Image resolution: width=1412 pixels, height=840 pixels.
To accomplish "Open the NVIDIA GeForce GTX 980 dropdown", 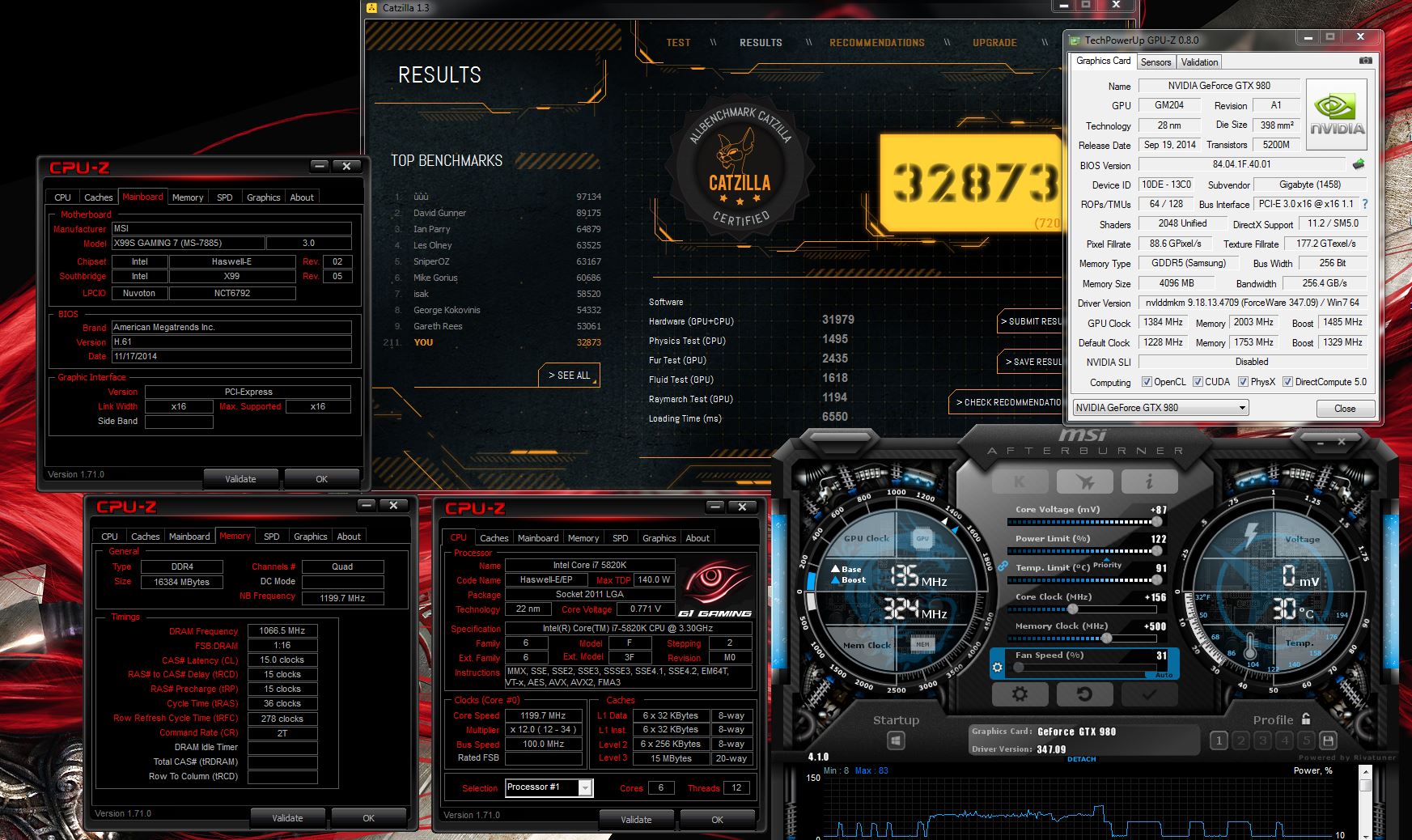I will [1160, 408].
